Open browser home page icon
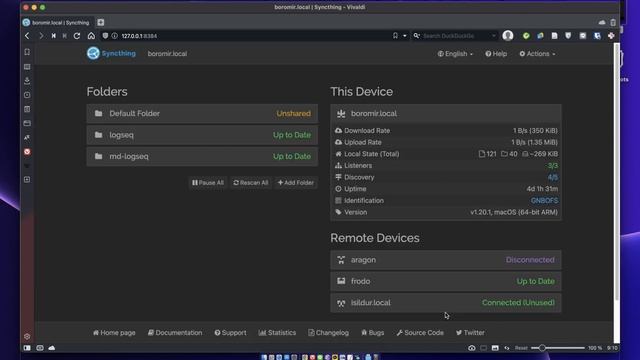Viewport: 640px width, 360px height. pos(91,36)
